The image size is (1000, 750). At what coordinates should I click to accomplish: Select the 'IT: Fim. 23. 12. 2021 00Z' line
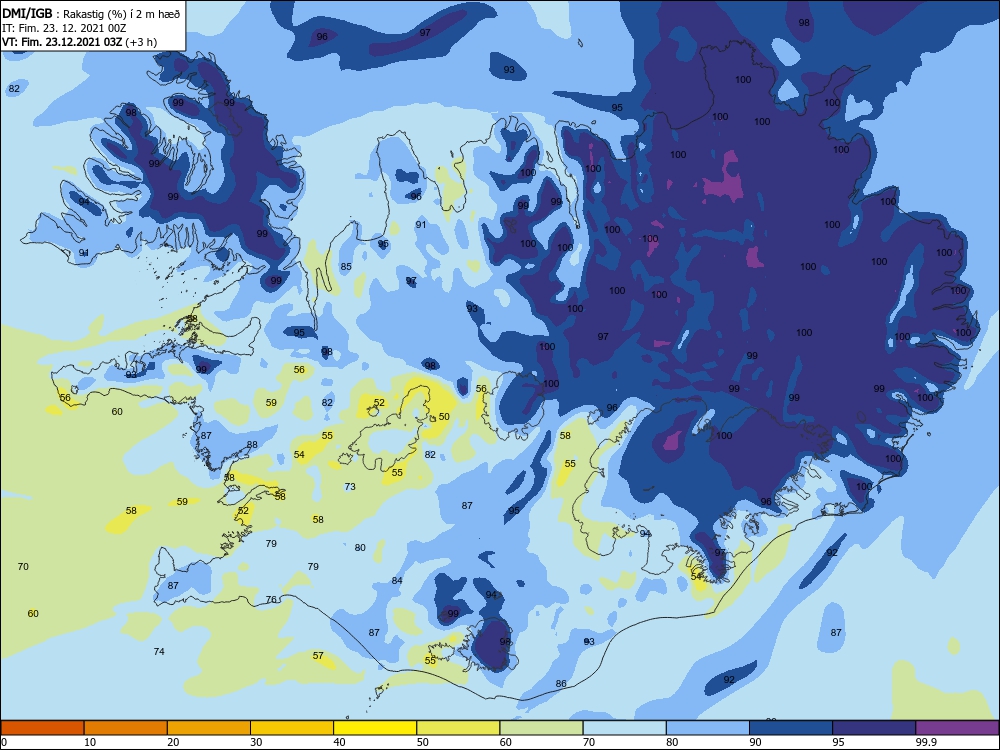point(66,28)
